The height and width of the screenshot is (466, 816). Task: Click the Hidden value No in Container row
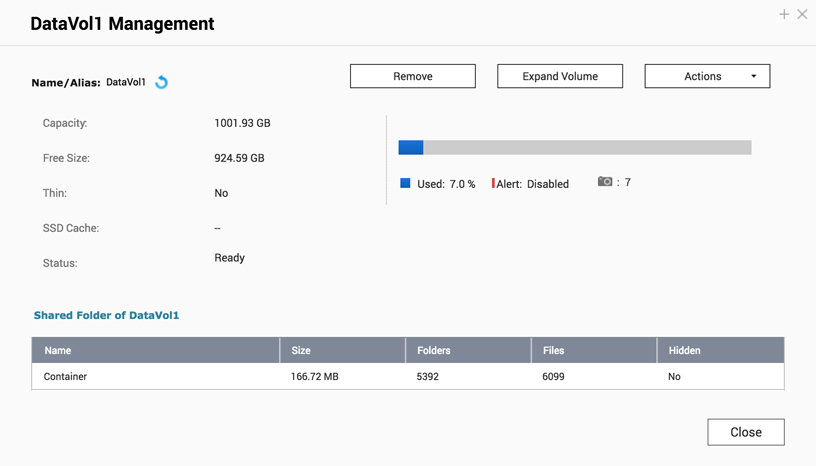674,376
